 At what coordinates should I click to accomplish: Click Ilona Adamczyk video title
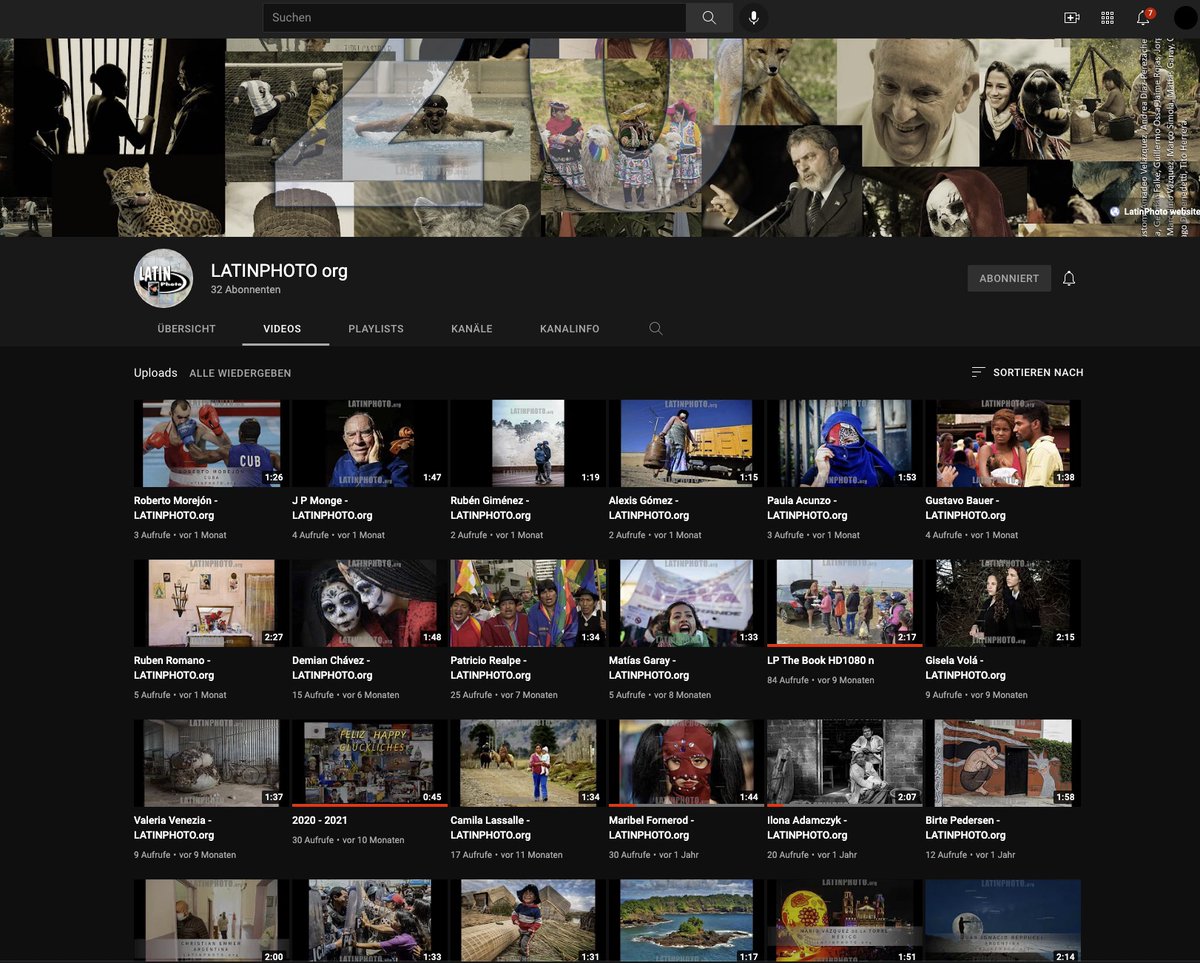pyautogui.click(x=809, y=828)
